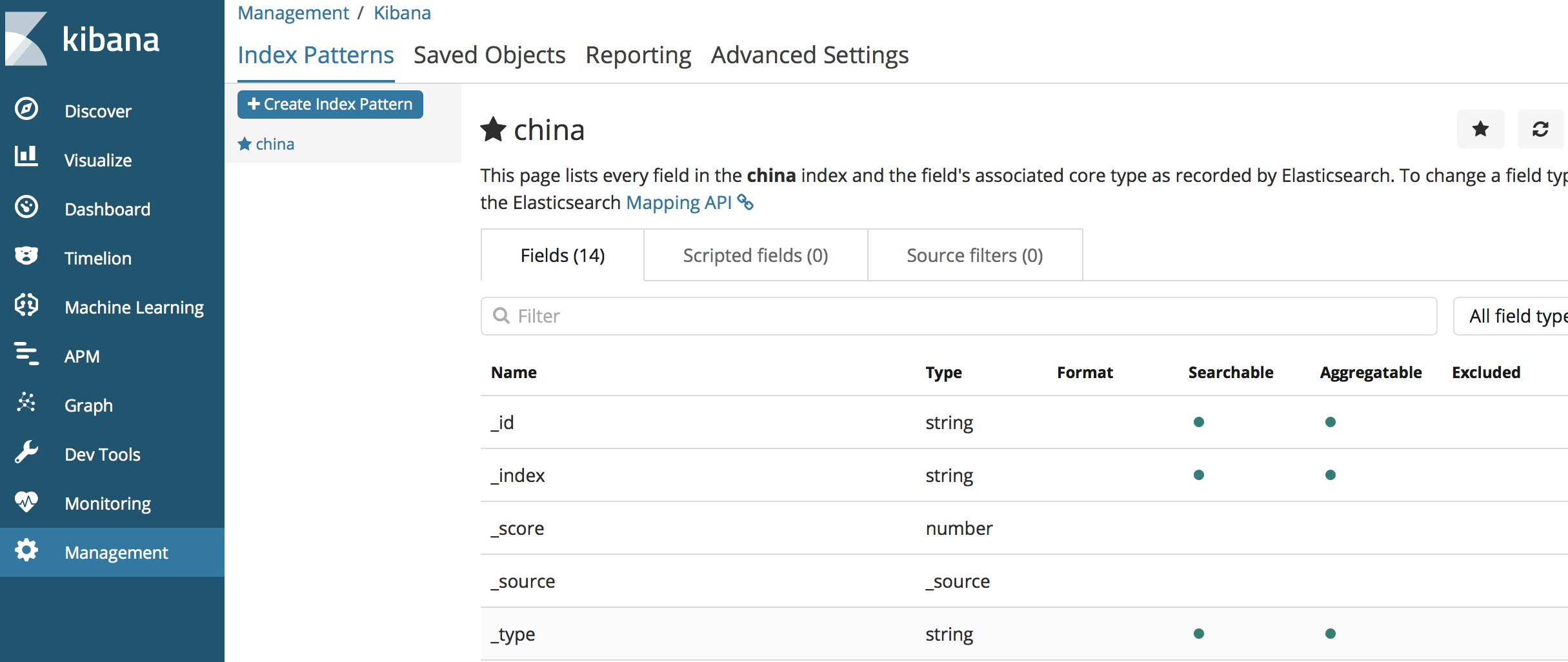Viewport: 1568px width, 662px height.
Task: Switch to Source filters tab
Action: pyautogui.click(x=974, y=256)
